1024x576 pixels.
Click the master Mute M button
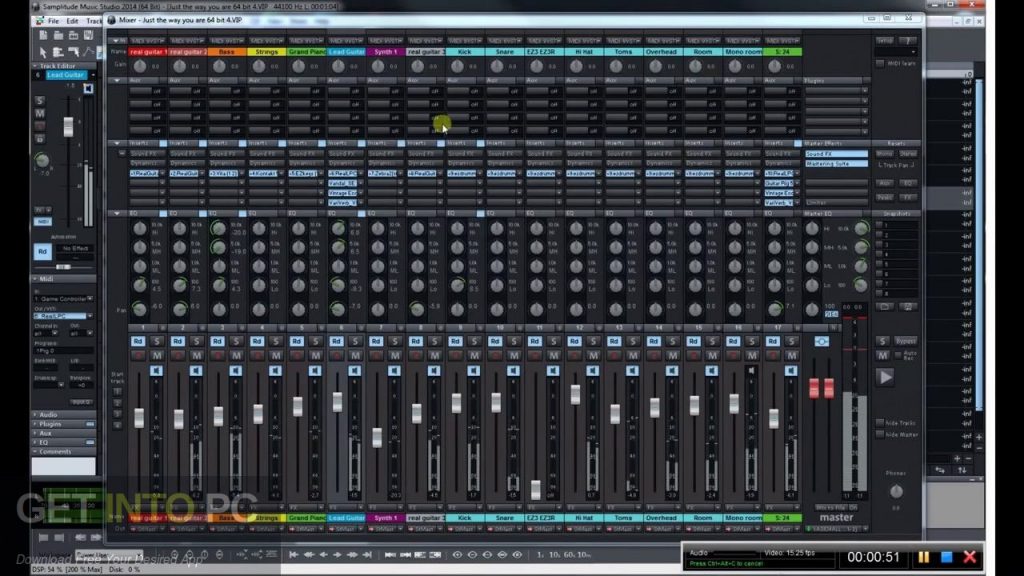pyautogui.click(x=882, y=355)
